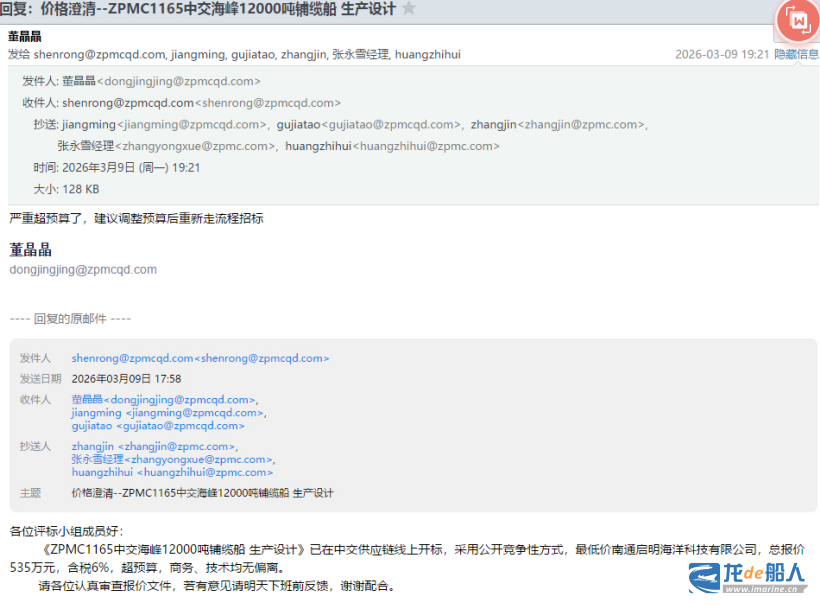Click huangzhihui in the top 抄送 list
This screenshot has width=820, height=605.
point(391,146)
